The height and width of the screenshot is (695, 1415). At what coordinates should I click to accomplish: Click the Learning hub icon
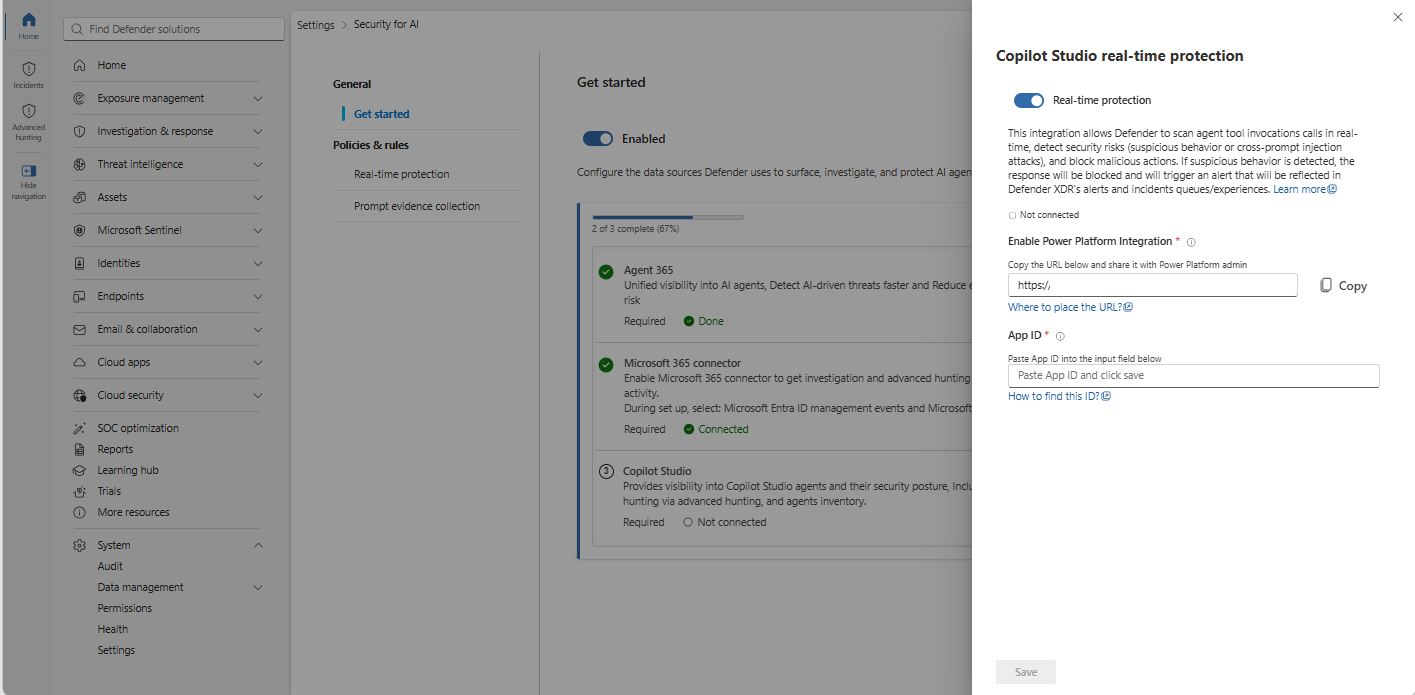click(x=80, y=470)
